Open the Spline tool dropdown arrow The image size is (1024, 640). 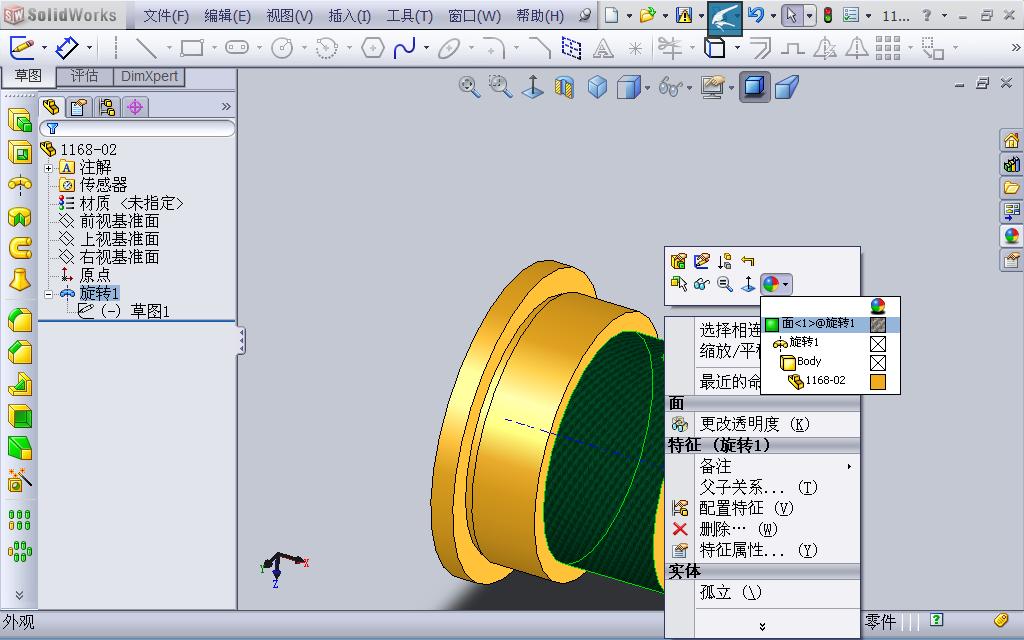pyautogui.click(x=426, y=48)
